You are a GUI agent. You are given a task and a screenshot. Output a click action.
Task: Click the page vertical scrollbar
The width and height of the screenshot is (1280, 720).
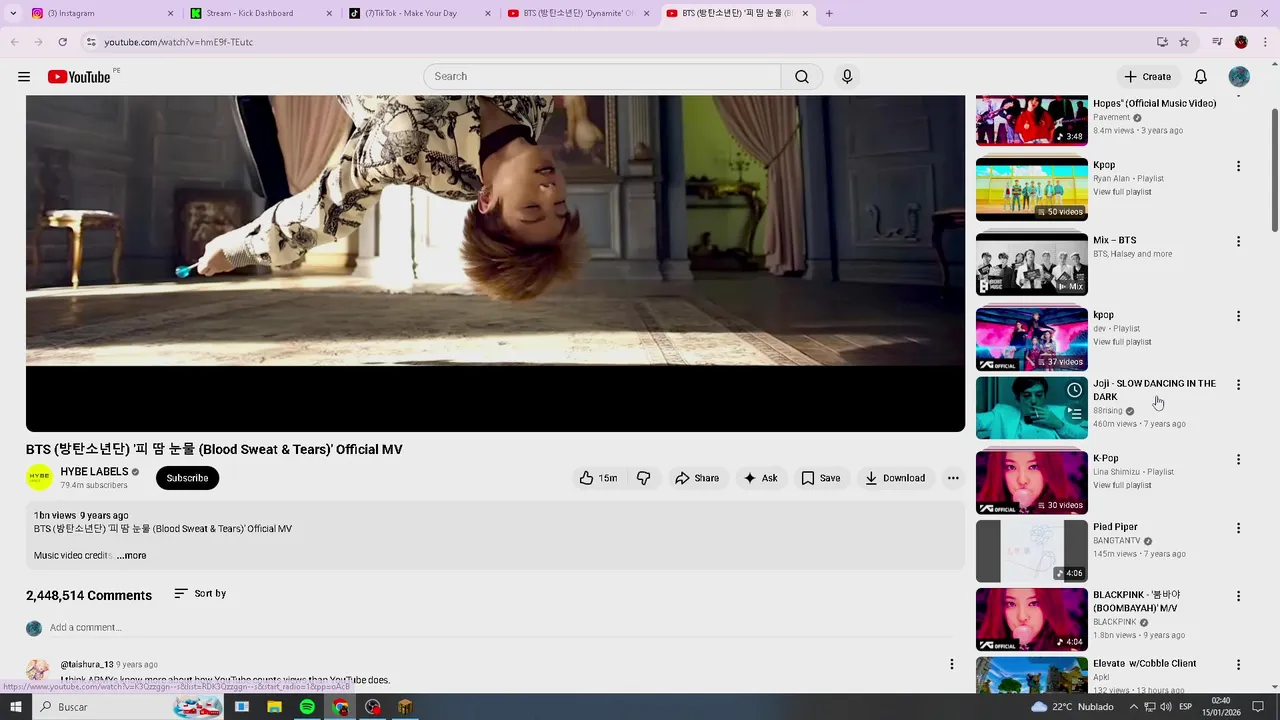click(1274, 170)
